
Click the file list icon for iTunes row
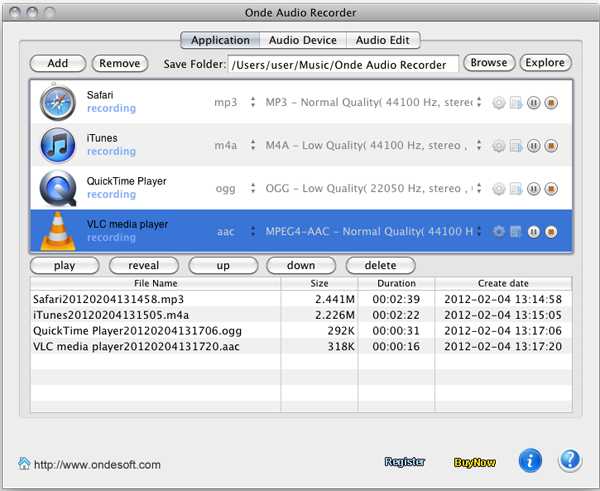pyautogui.click(x=516, y=146)
